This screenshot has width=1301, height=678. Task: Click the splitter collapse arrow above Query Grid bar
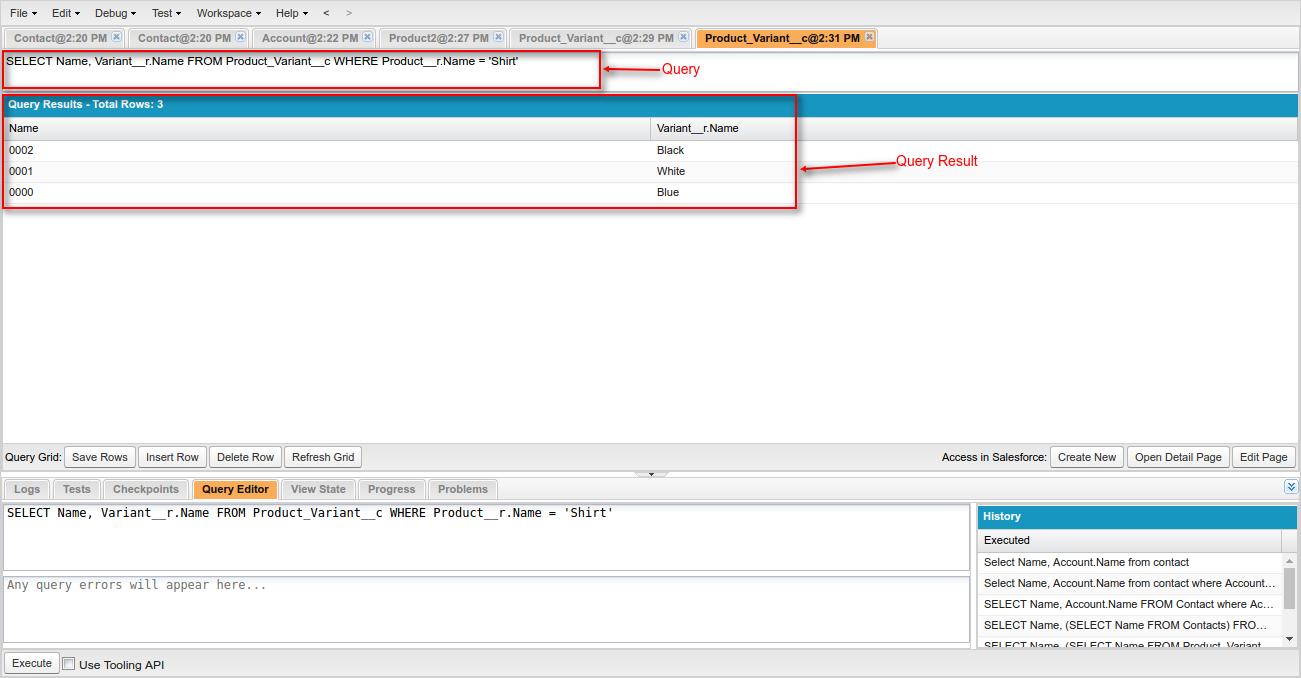tap(651, 473)
